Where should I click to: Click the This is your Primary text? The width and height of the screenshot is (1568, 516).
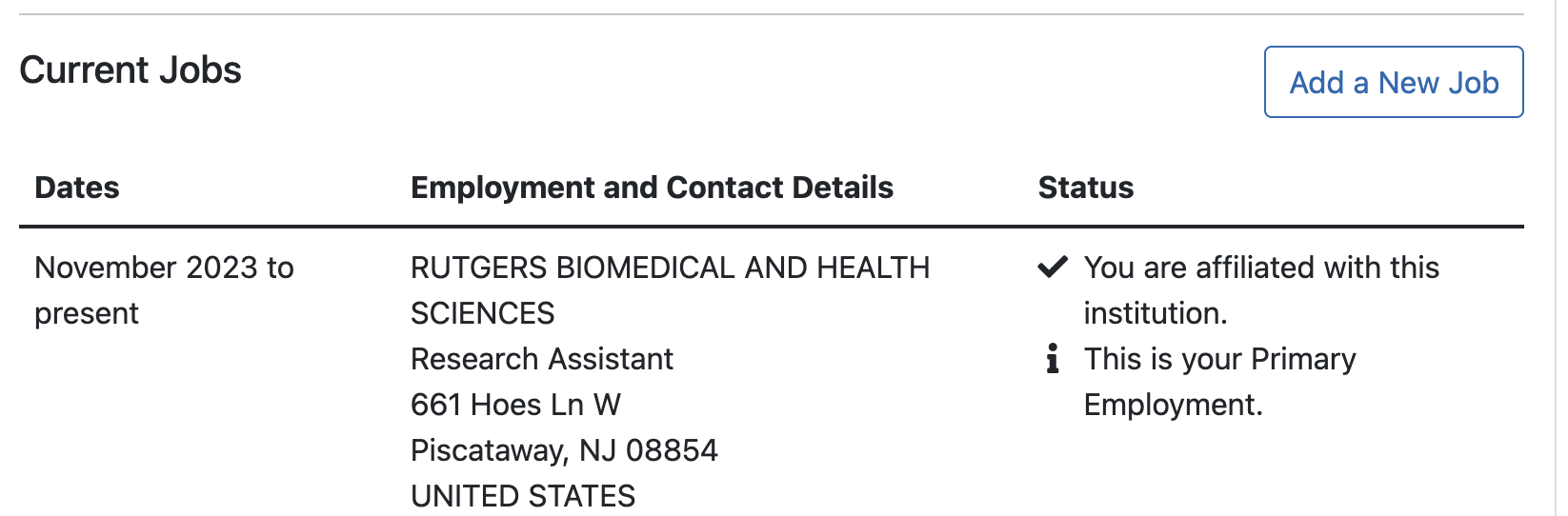click(x=1219, y=359)
